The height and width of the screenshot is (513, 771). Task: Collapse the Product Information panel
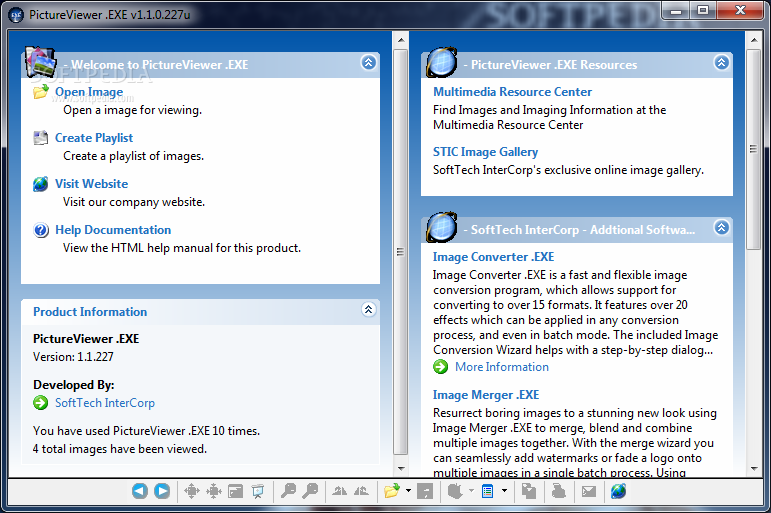[x=369, y=309]
